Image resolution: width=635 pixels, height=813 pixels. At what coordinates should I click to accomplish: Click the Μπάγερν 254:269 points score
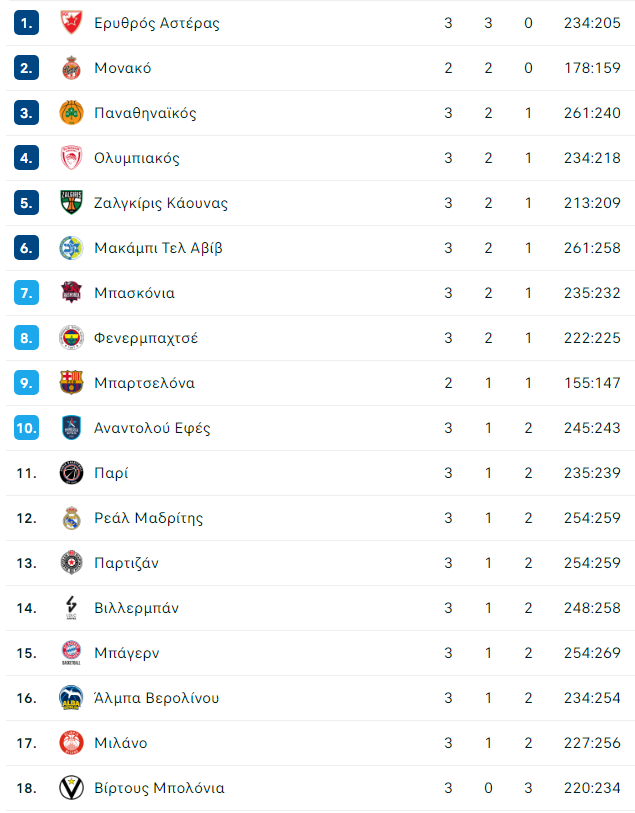[592, 653]
